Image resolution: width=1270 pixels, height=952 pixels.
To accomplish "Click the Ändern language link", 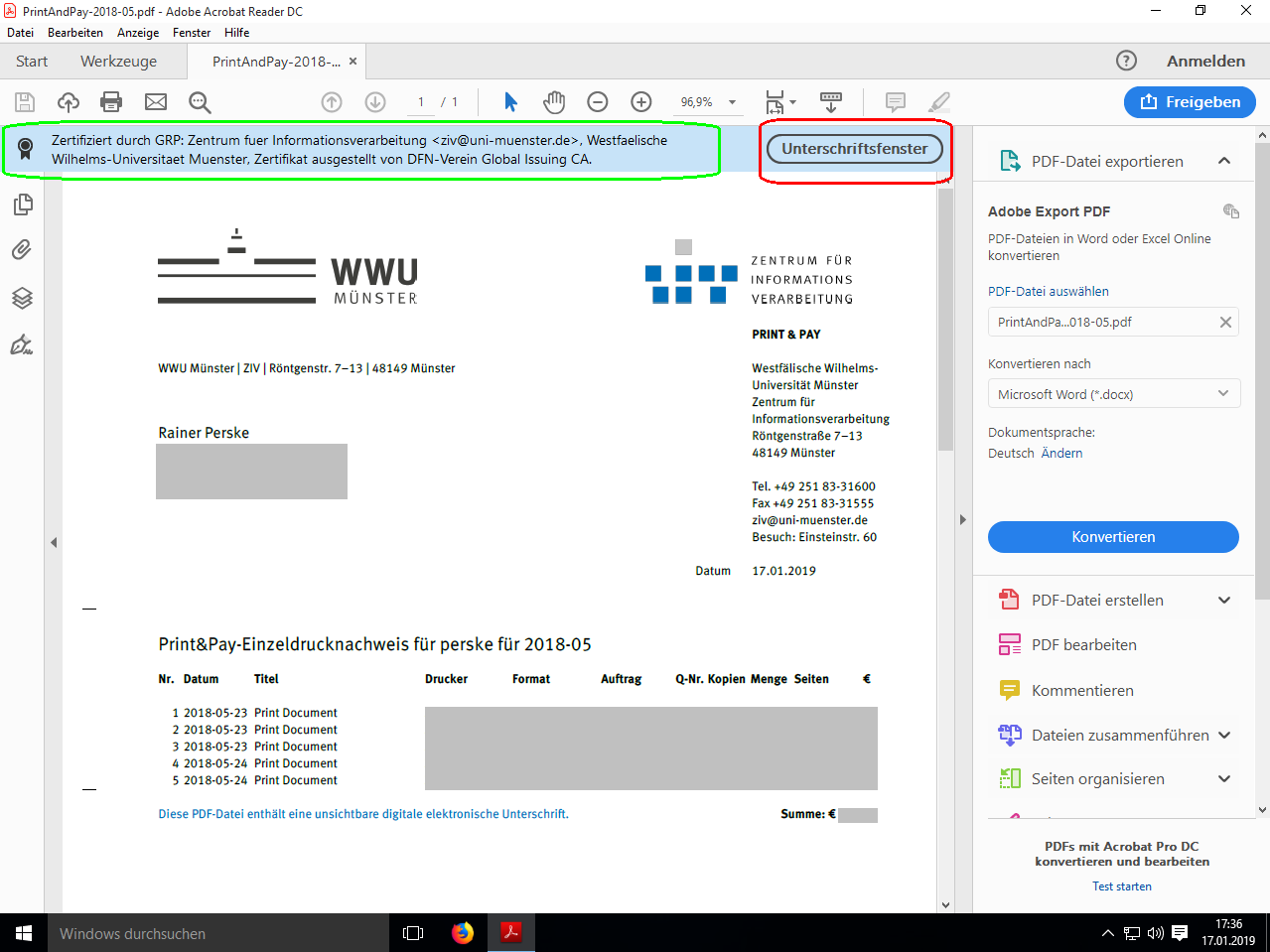I will (x=1061, y=454).
